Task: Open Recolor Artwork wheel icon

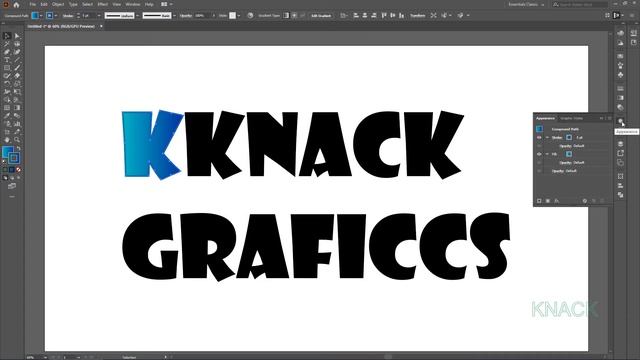Action: [250, 16]
